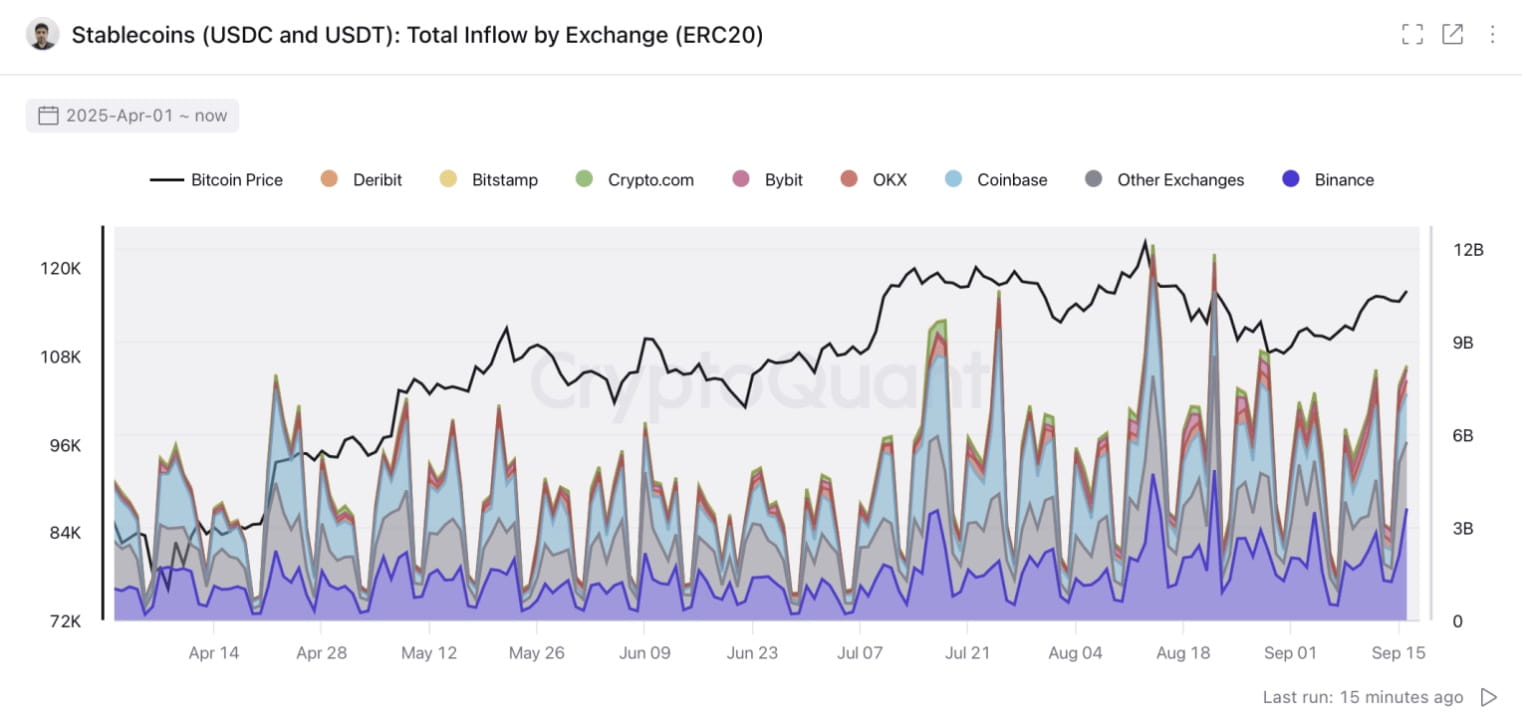Click the Sep 15 axis label on chart
This screenshot has width=1522, height=720.
1399,653
